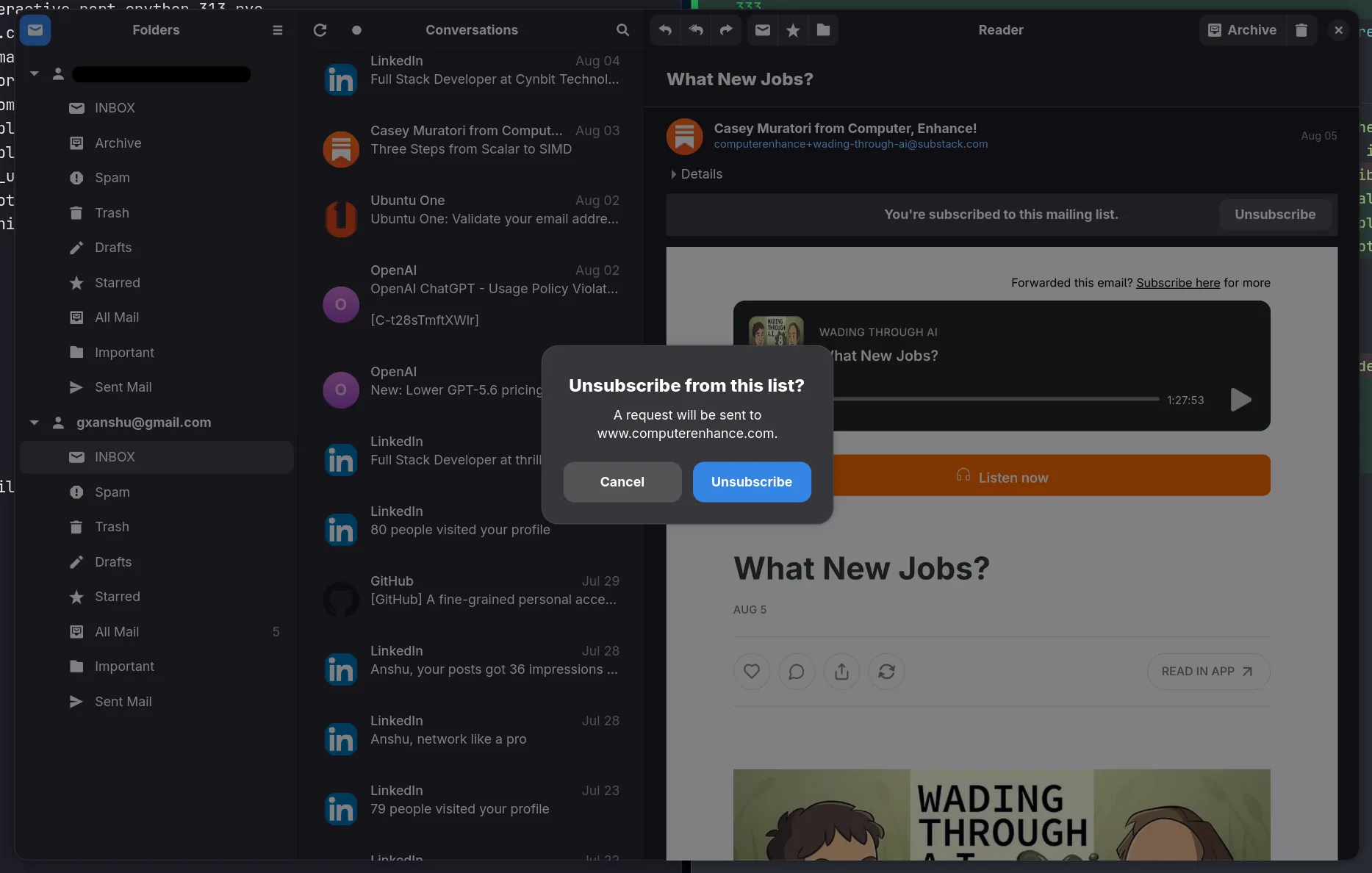Image resolution: width=1372 pixels, height=873 pixels.
Task: Delete message with trash icon
Action: click(x=1301, y=30)
